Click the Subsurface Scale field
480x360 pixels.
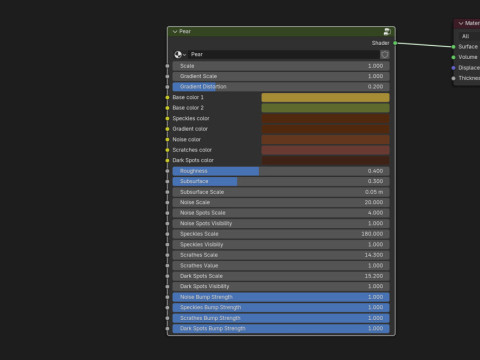tap(281, 192)
